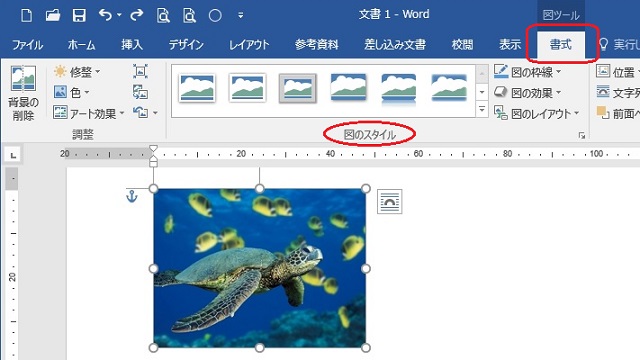This screenshot has height=360, width=640.
Task: Open Customize Quick Access Toolbar dropdown
Action: [241, 16]
